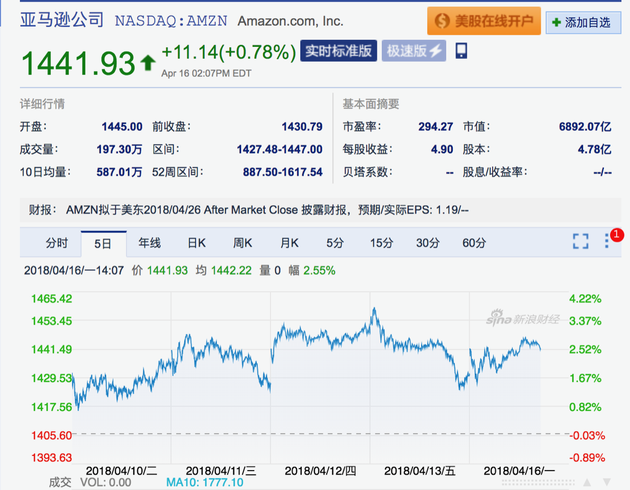Switch to the fast version
Image resolution: width=630 pixels, height=490 pixels.
tap(414, 51)
